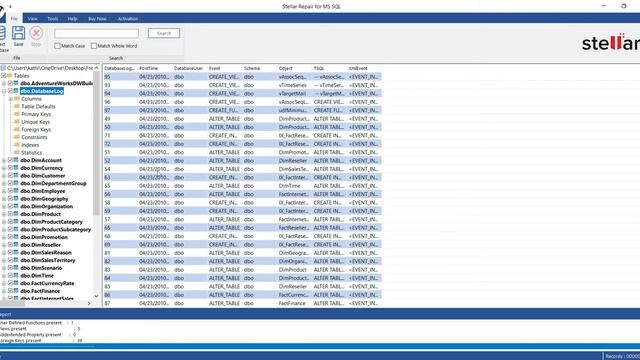The width and height of the screenshot is (640, 360).
Task: Click table icon beside dbo.DimEmployee
Action: pos(16,191)
